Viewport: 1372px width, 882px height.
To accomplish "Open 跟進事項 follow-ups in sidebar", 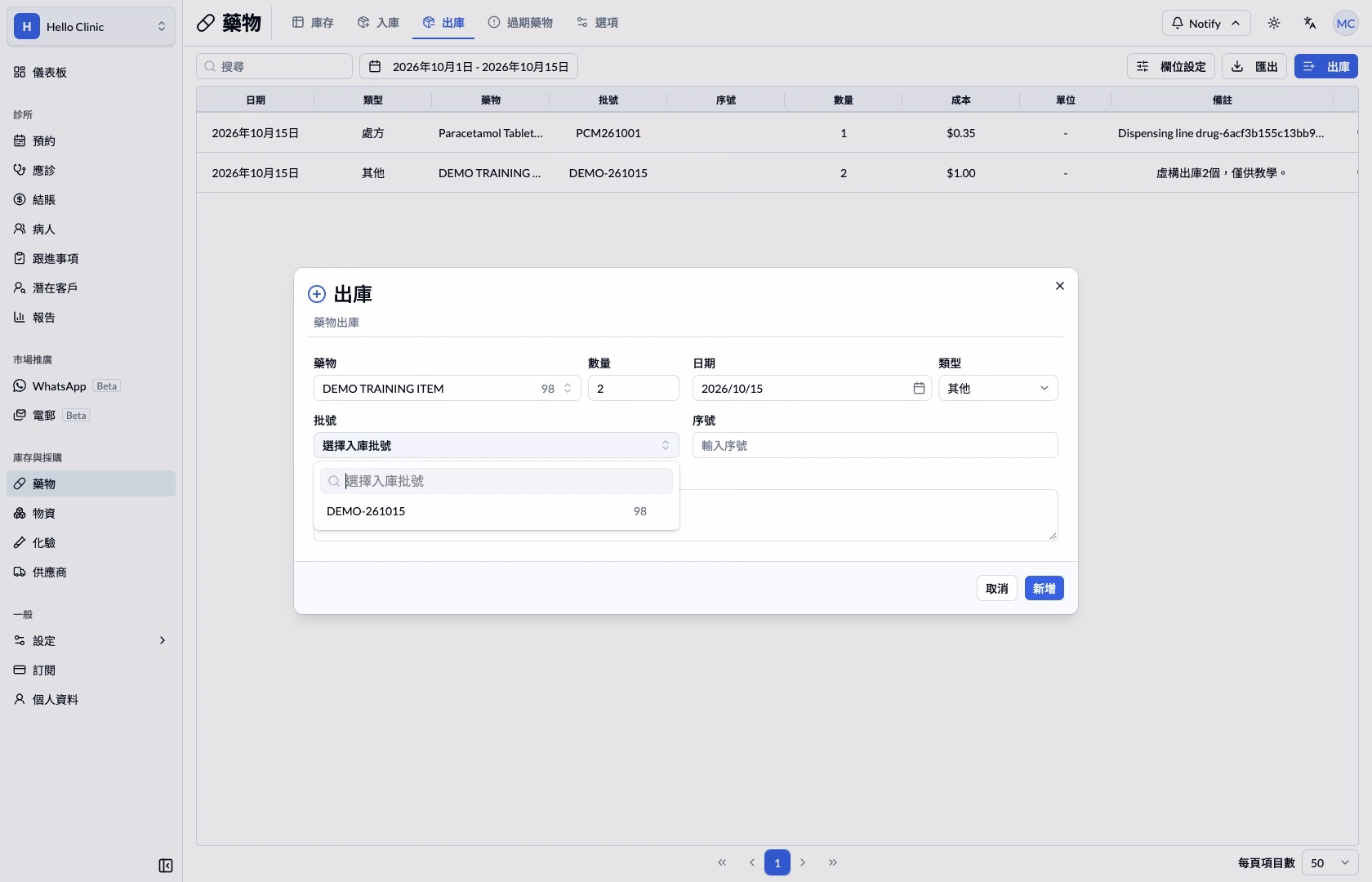I will tap(91, 258).
